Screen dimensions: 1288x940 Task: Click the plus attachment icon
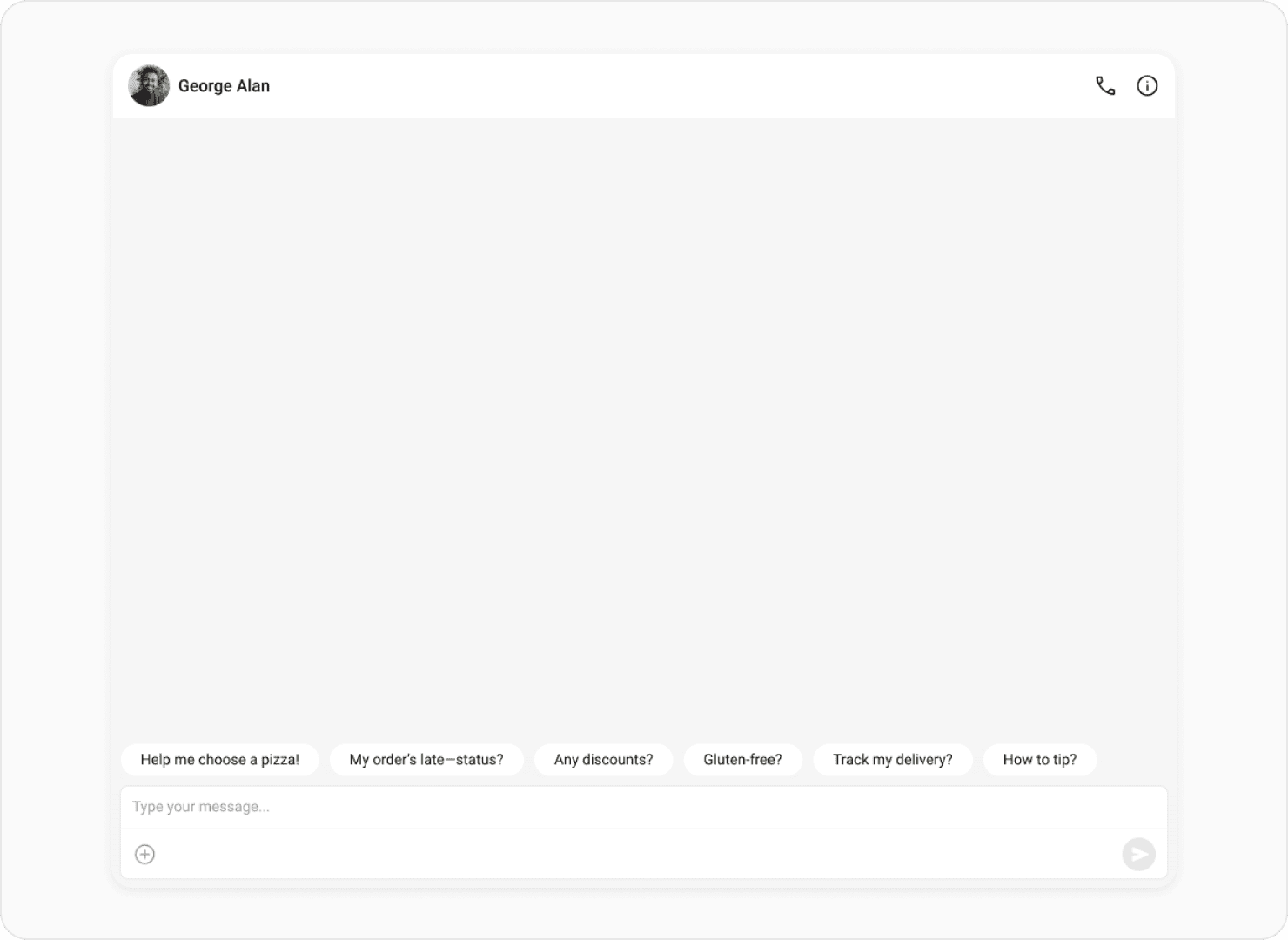click(x=145, y=854)
